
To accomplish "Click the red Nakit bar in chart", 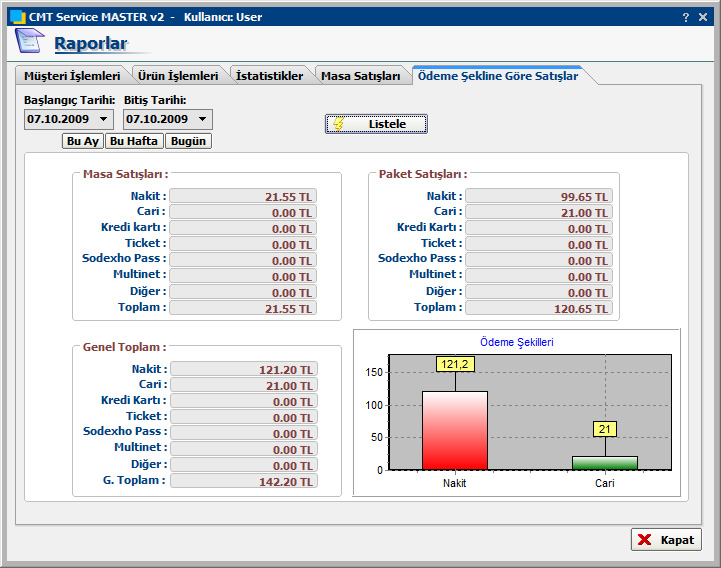I will pyautogui.click(x=455, y=430).
